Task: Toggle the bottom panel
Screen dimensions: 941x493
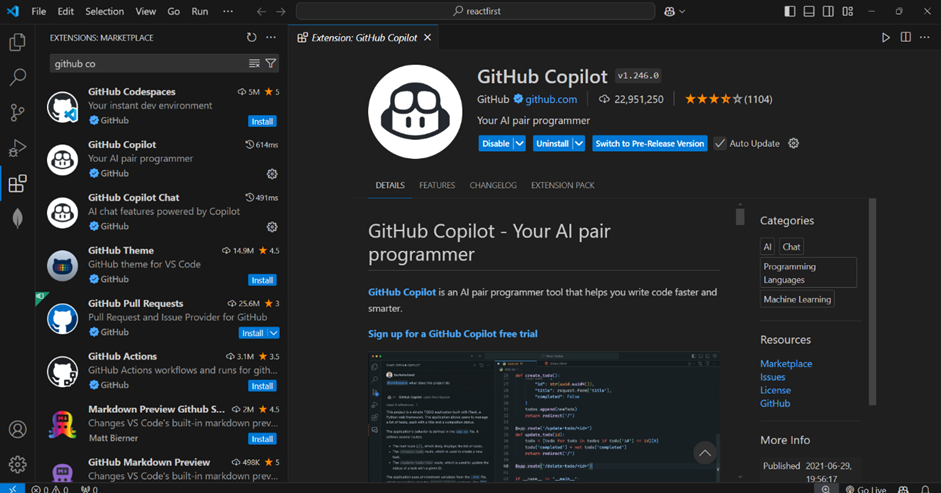Action: tap(809, 11)
